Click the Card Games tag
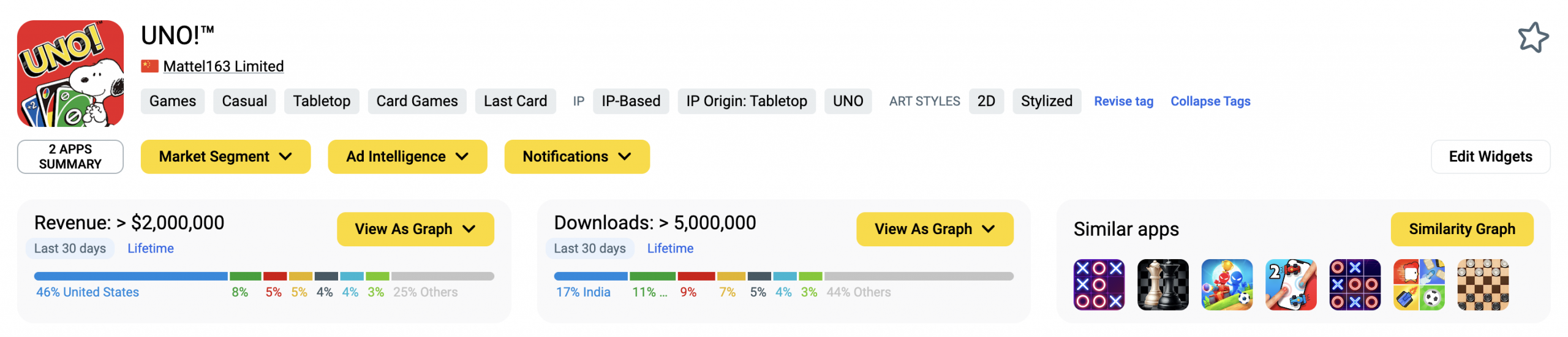The width and height of the screenshot is (1568, 337). coord(417,101)
